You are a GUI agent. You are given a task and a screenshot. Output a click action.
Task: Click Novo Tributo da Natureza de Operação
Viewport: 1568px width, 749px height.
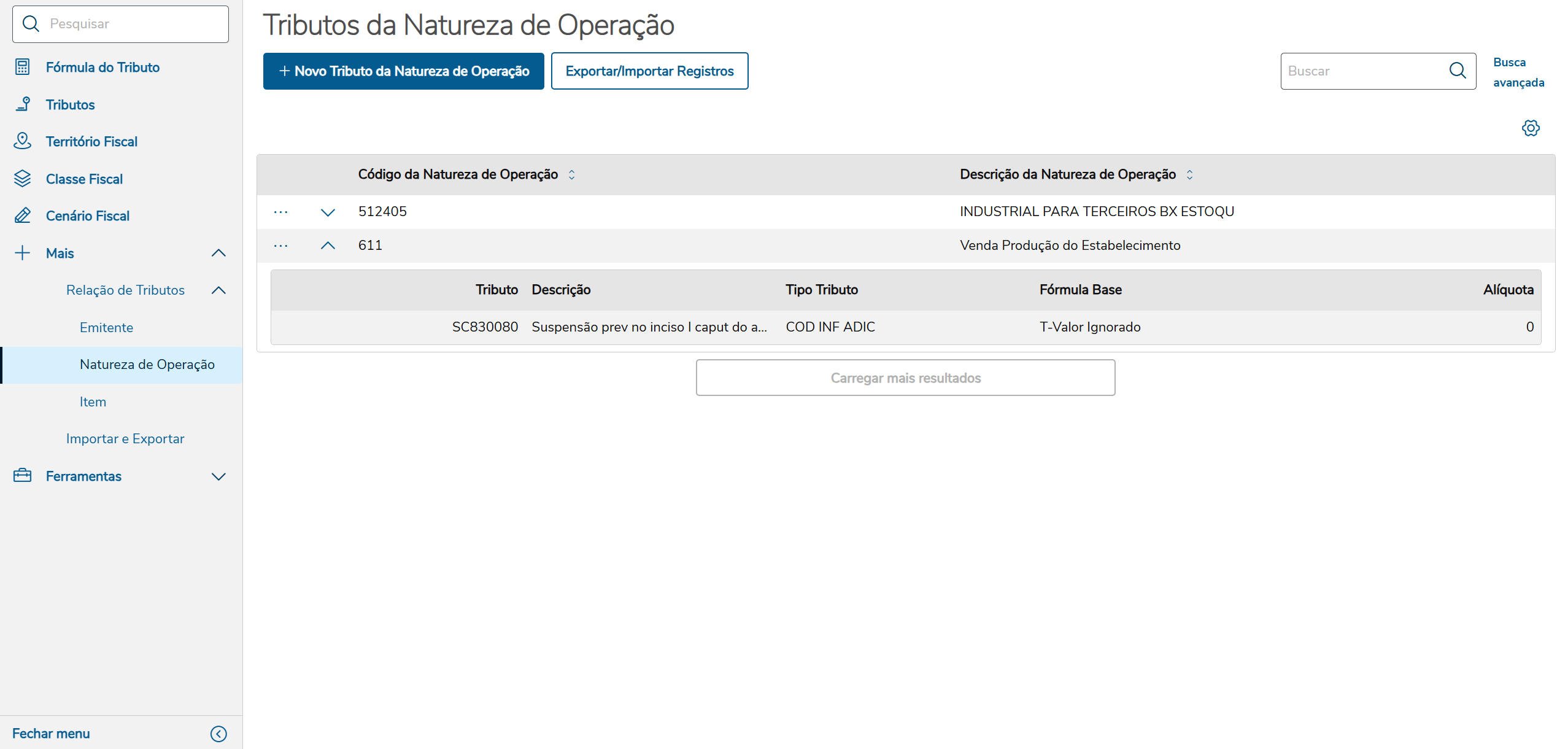coord(403,71)
